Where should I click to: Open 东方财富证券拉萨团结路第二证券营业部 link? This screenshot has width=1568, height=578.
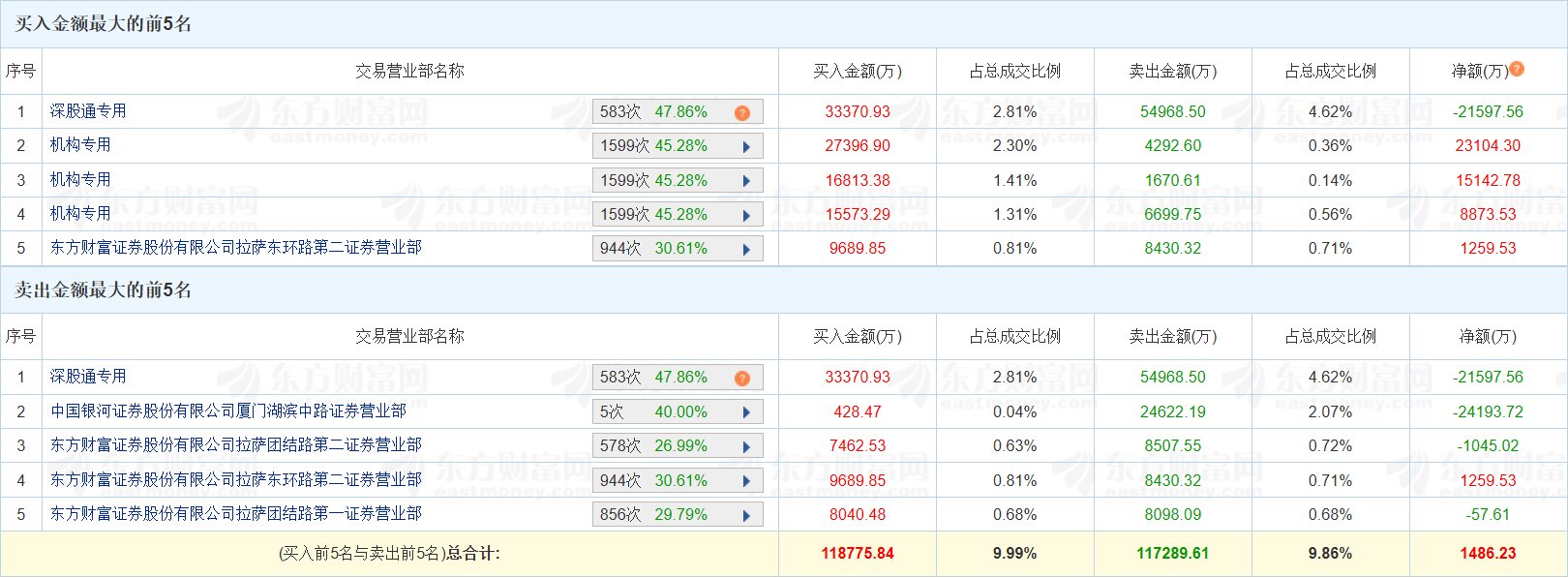(236, 445)
